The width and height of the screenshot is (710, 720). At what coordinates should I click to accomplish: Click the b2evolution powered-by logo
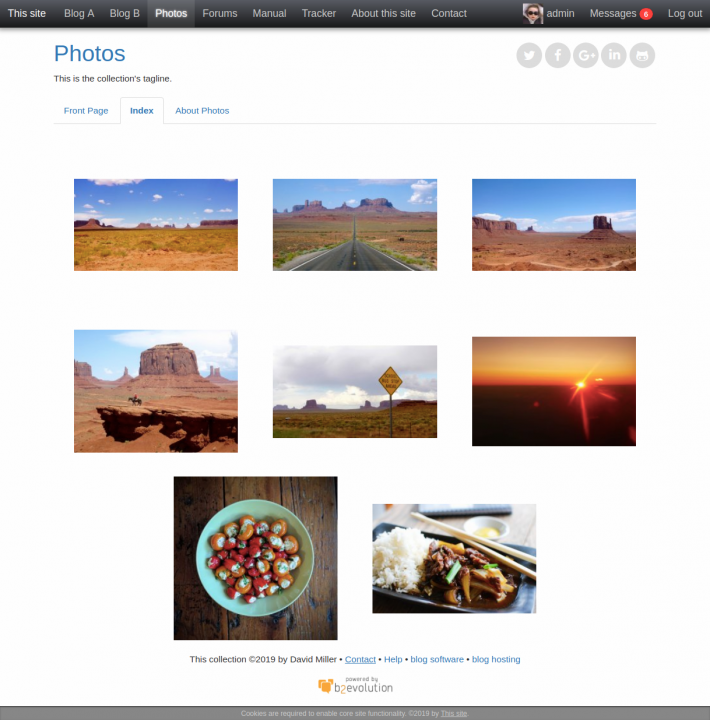click(355, 685)
